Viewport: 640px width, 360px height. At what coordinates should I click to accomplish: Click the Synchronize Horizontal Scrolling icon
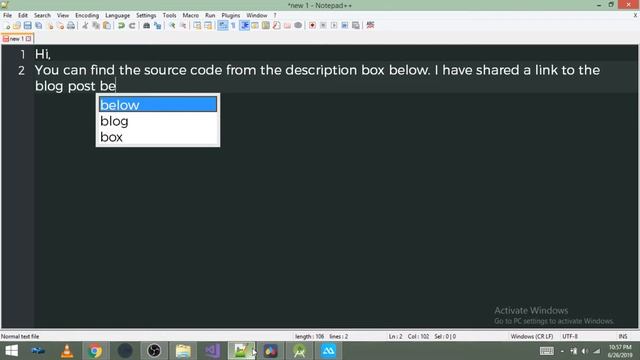pos(208,25)
